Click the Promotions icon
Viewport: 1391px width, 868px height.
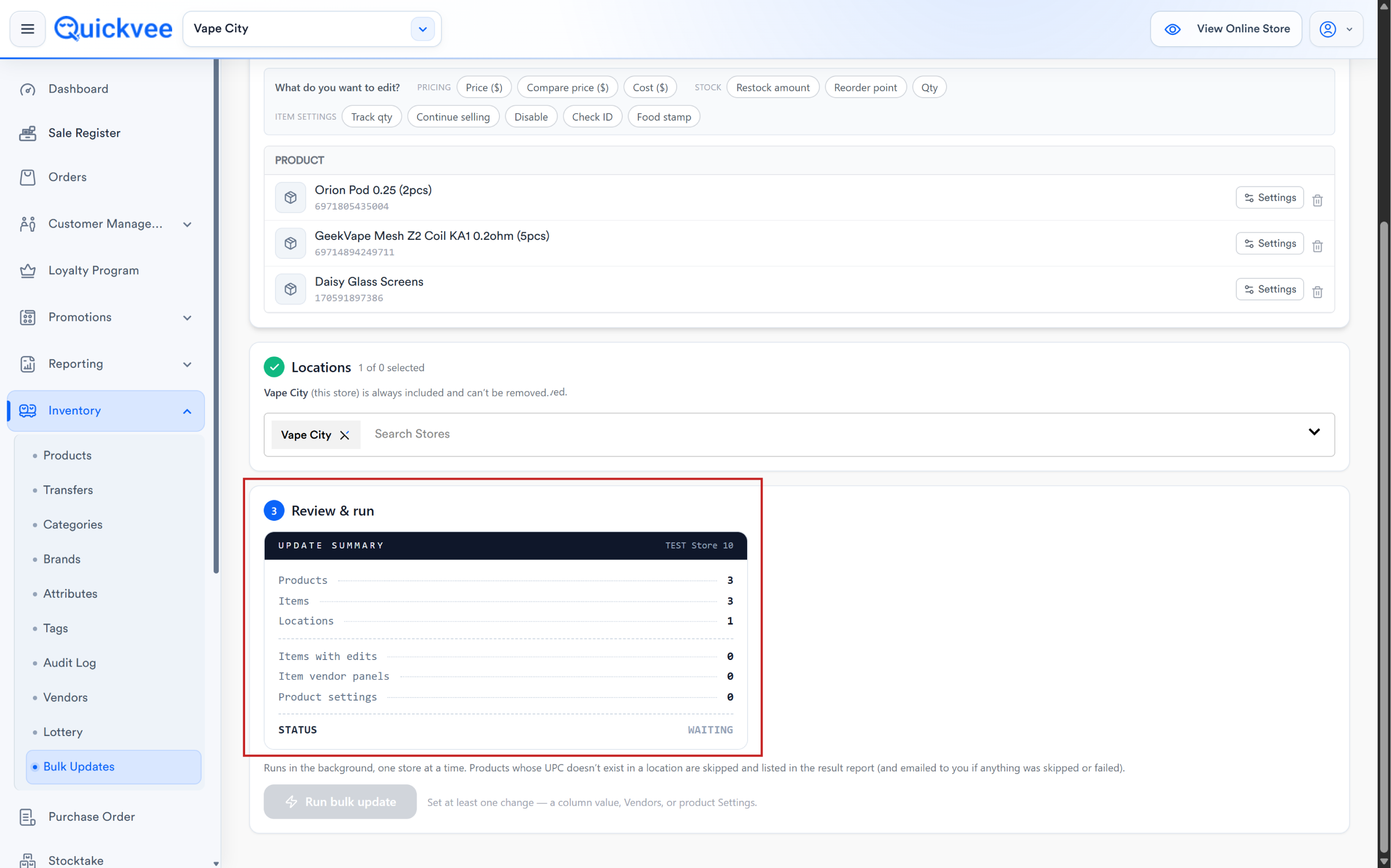click(x=28, y=317)
